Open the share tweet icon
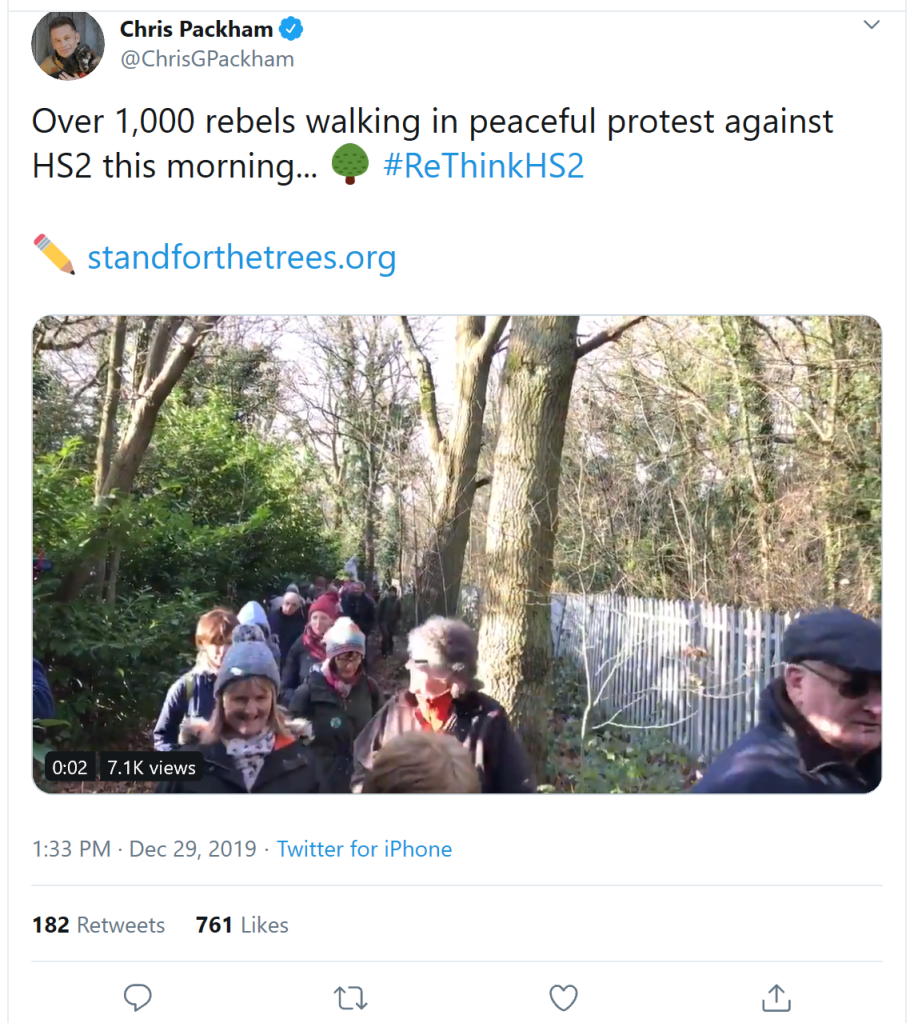Image resolution: width=918 pixels, height=1023 pixels. click(776, 997)
